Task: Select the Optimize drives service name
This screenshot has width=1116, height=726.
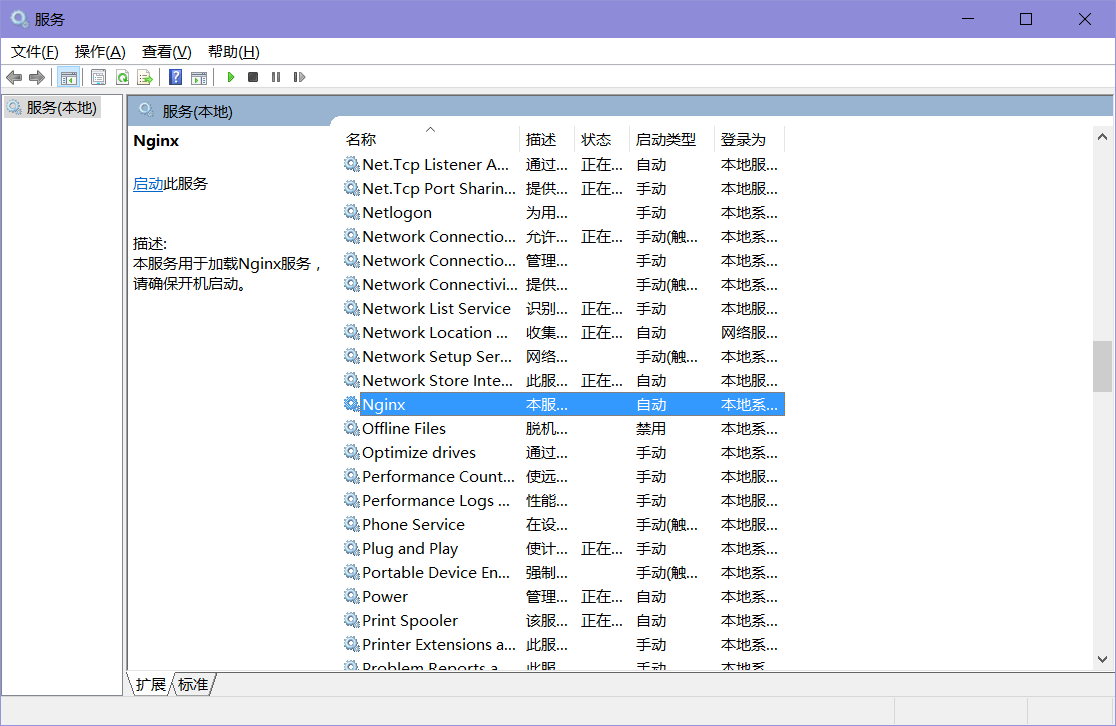Action: tap(418, 452)
